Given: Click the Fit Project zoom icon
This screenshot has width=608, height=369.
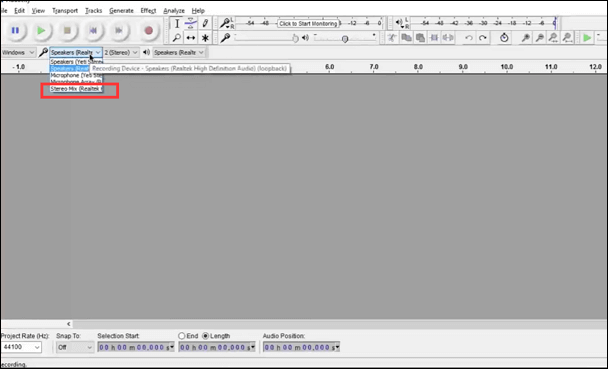Looking at the screenshot, I should (x=568, y=38).
